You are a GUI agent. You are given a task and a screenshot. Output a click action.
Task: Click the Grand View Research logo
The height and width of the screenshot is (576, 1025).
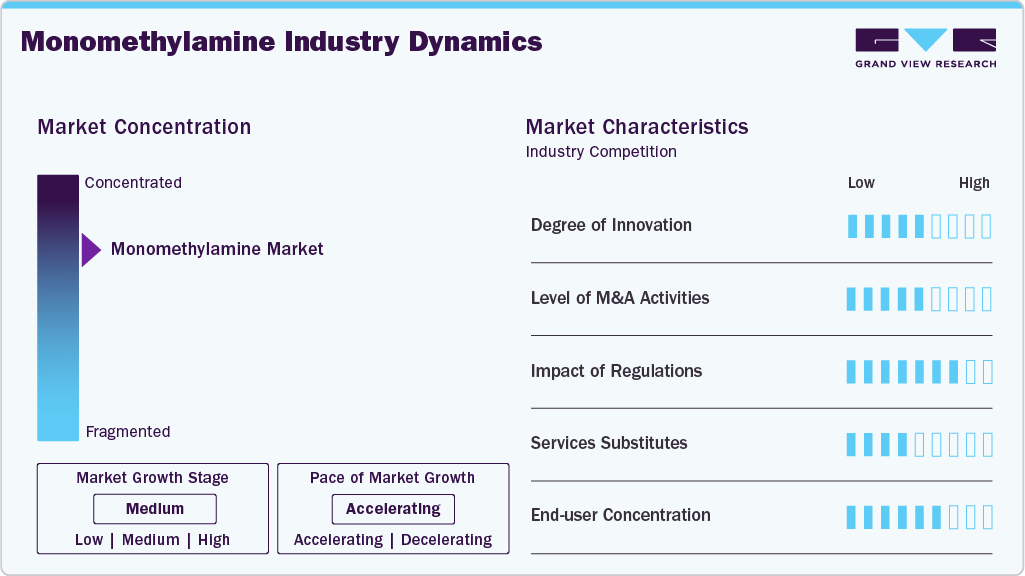[923, 48]
